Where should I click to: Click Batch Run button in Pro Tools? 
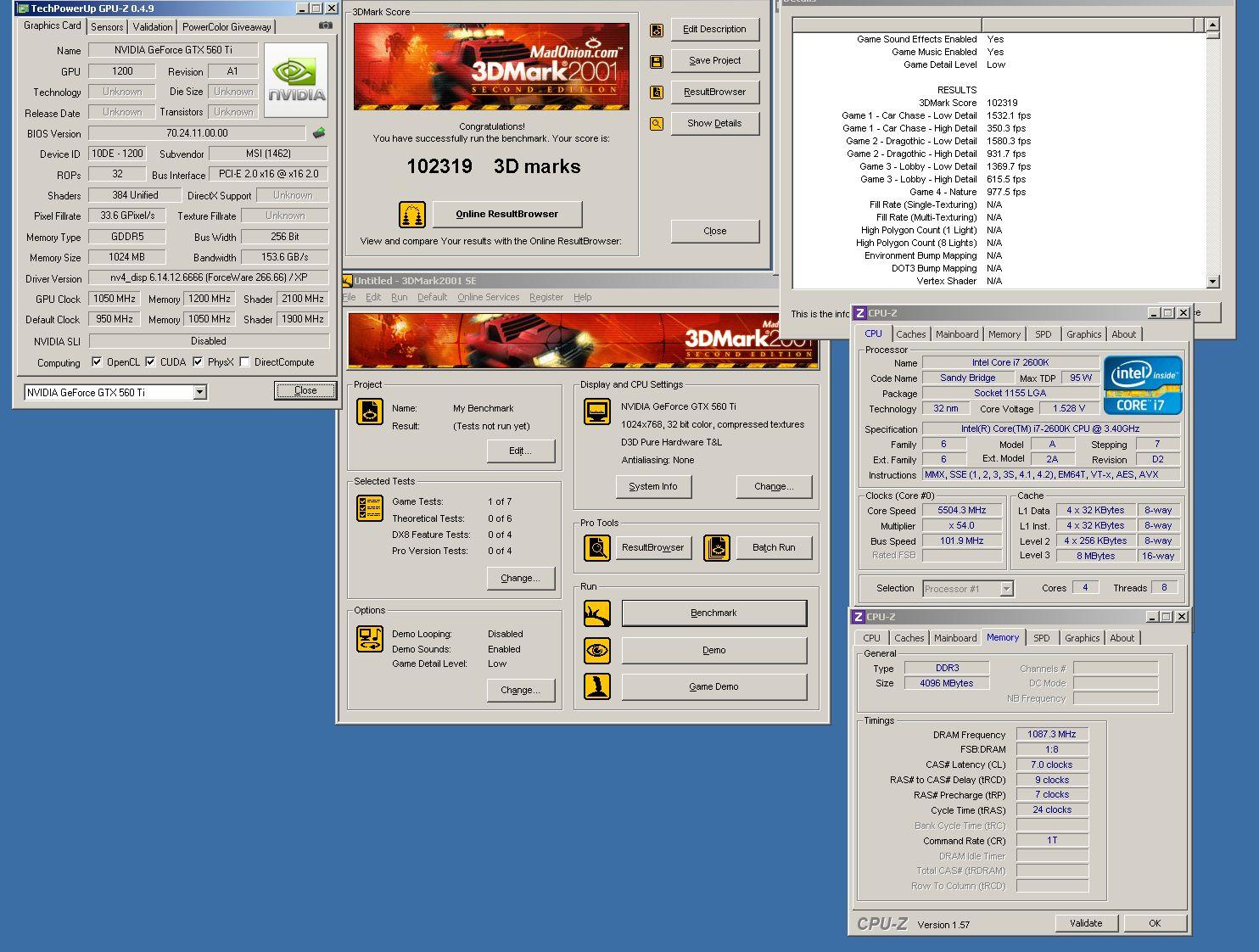click(x=774, y=547)
